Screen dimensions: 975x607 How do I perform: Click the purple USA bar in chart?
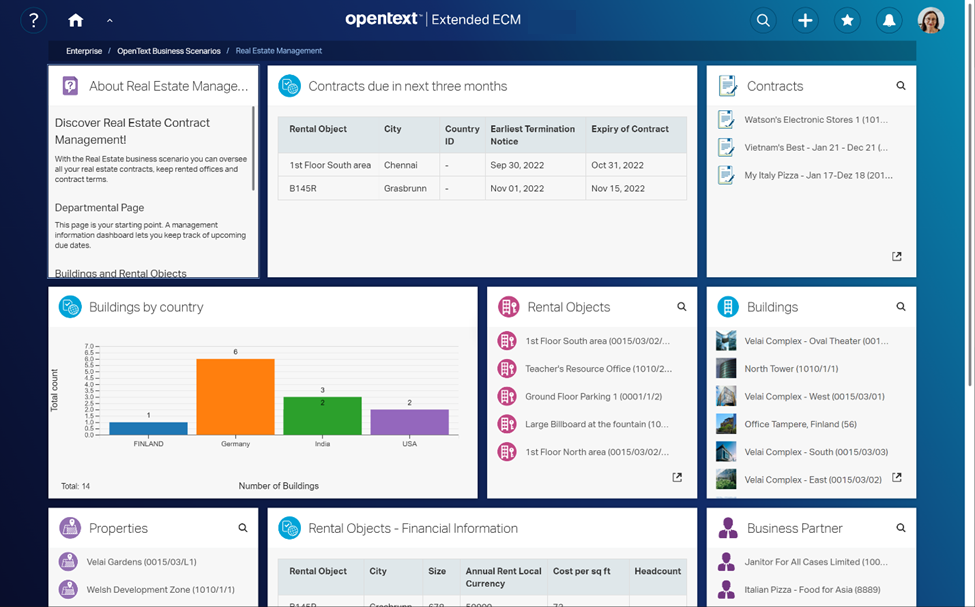pyautogui.click(x=409, y=422)
